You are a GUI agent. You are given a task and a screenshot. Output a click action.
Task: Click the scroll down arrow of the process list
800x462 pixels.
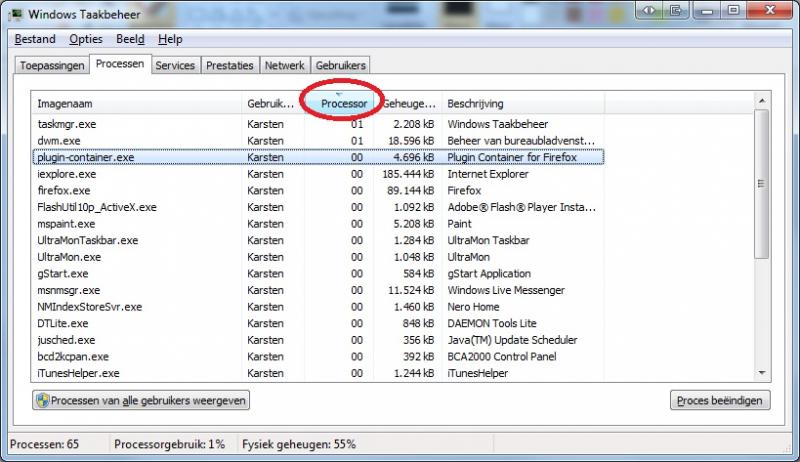[x=762, y=373]
